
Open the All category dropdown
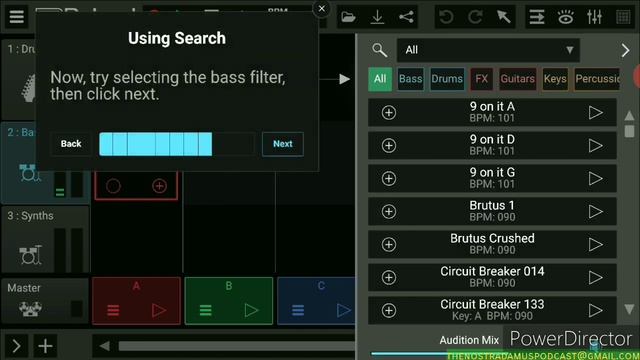tap(488, 50)
